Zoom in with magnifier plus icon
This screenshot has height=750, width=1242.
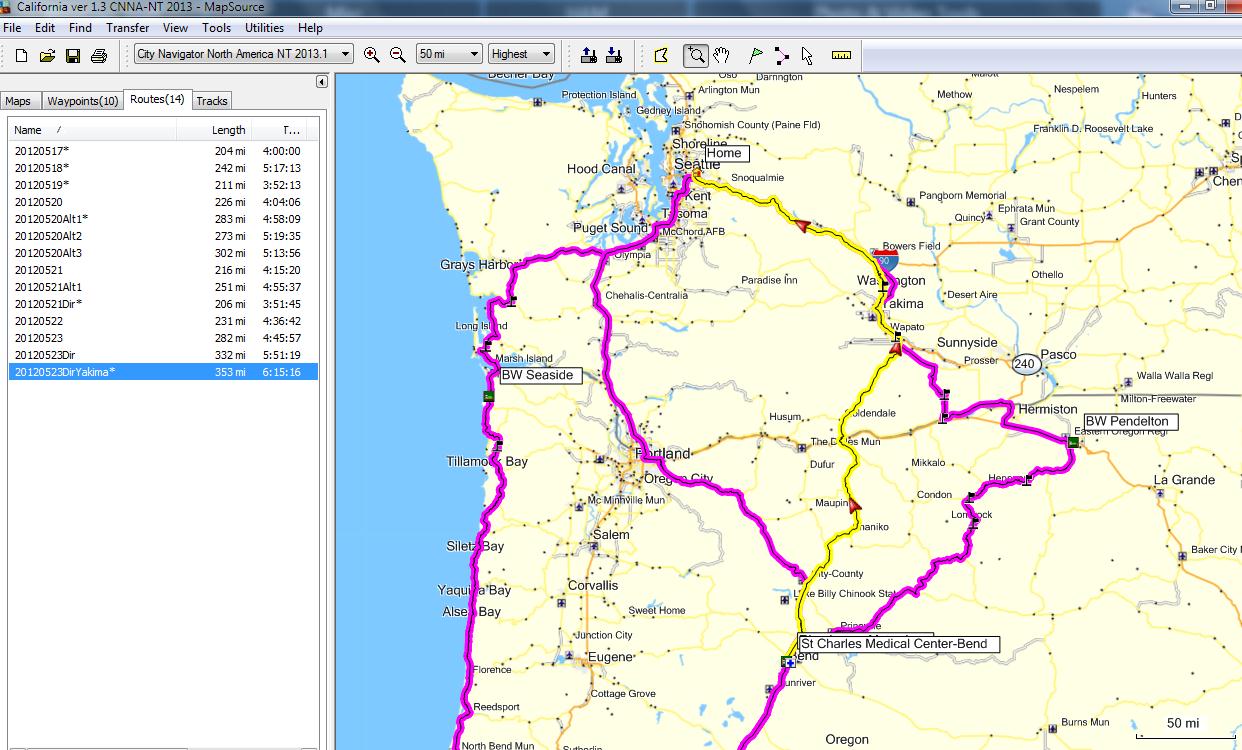point(372,55)
